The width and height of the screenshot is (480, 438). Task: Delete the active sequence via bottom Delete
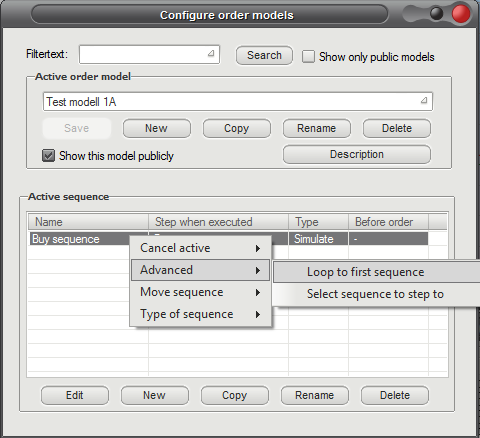(x=395, y=395)
